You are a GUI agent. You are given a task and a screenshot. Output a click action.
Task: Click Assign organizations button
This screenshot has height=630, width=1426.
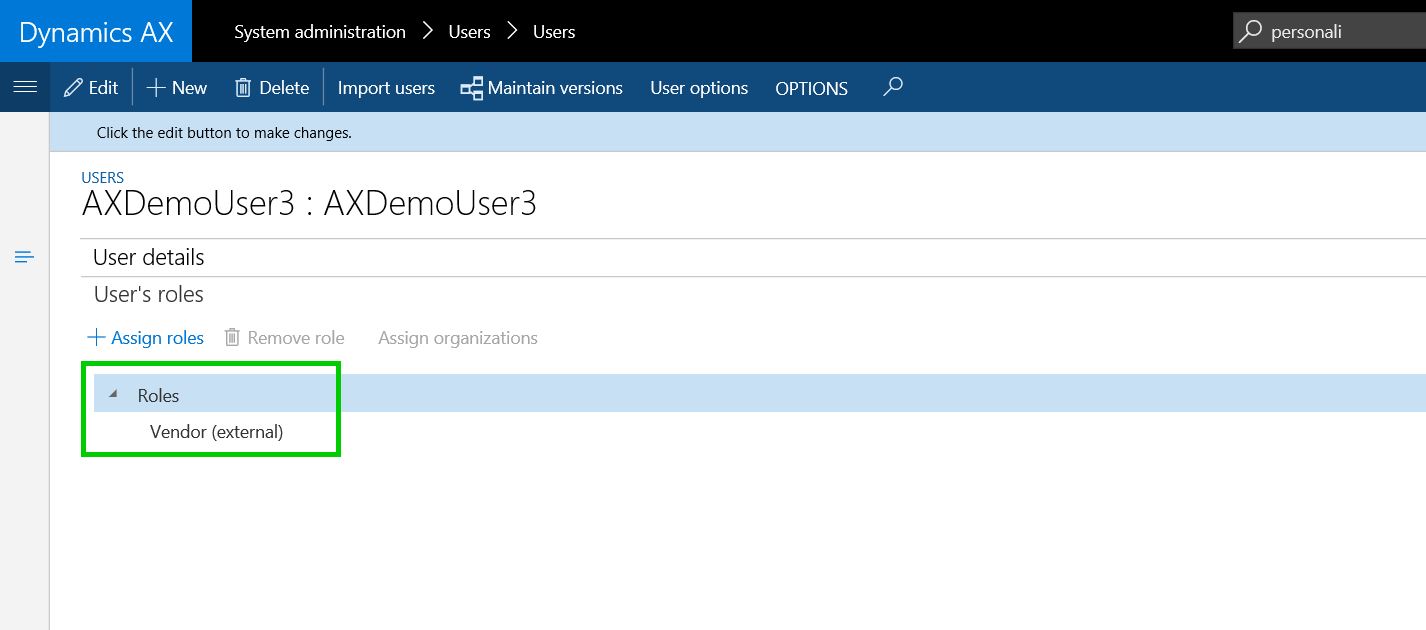[x=458, y=338]
